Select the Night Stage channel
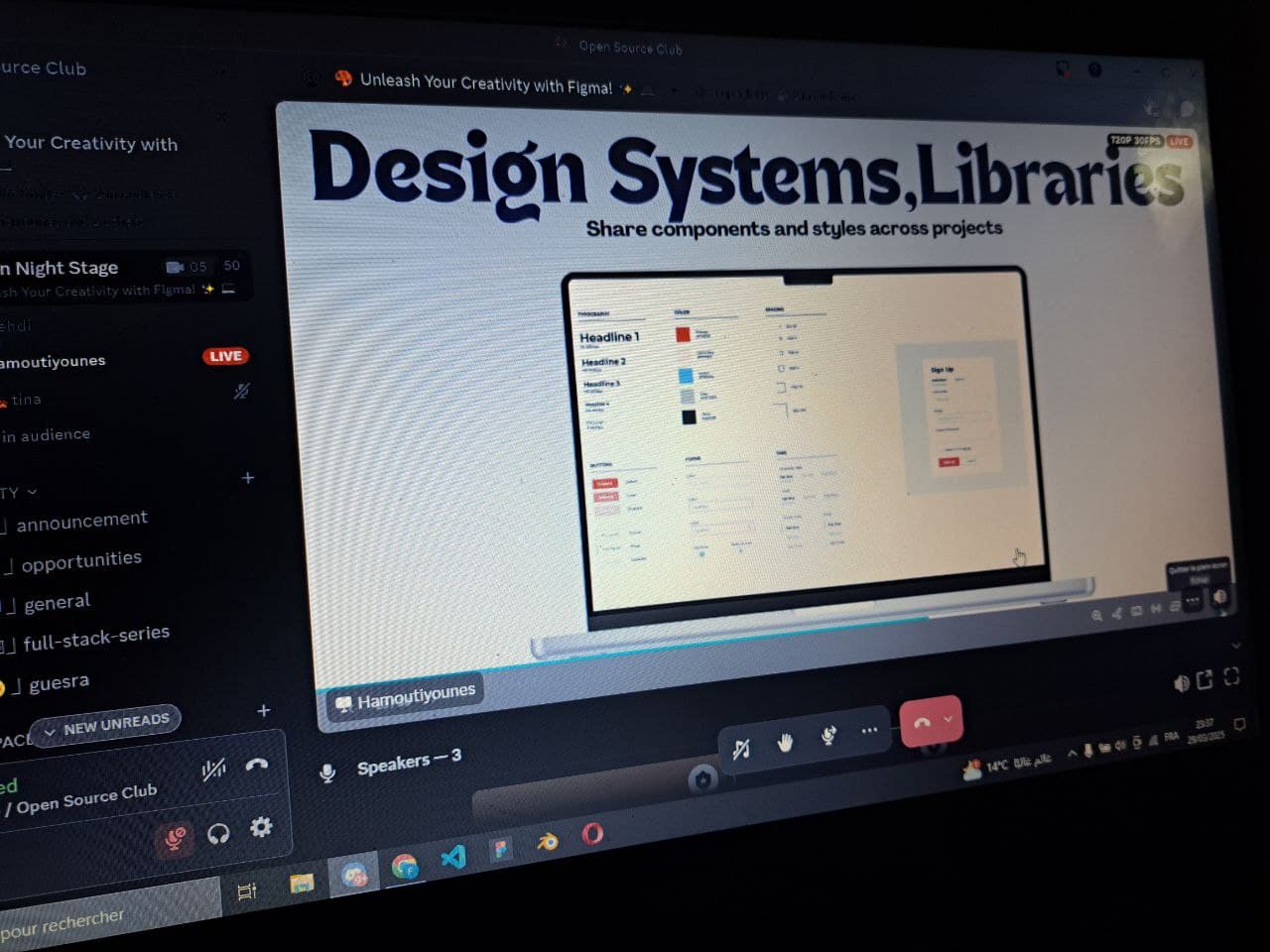The height and width of the screenshot is (952, 1270). [x=124, y=278]
